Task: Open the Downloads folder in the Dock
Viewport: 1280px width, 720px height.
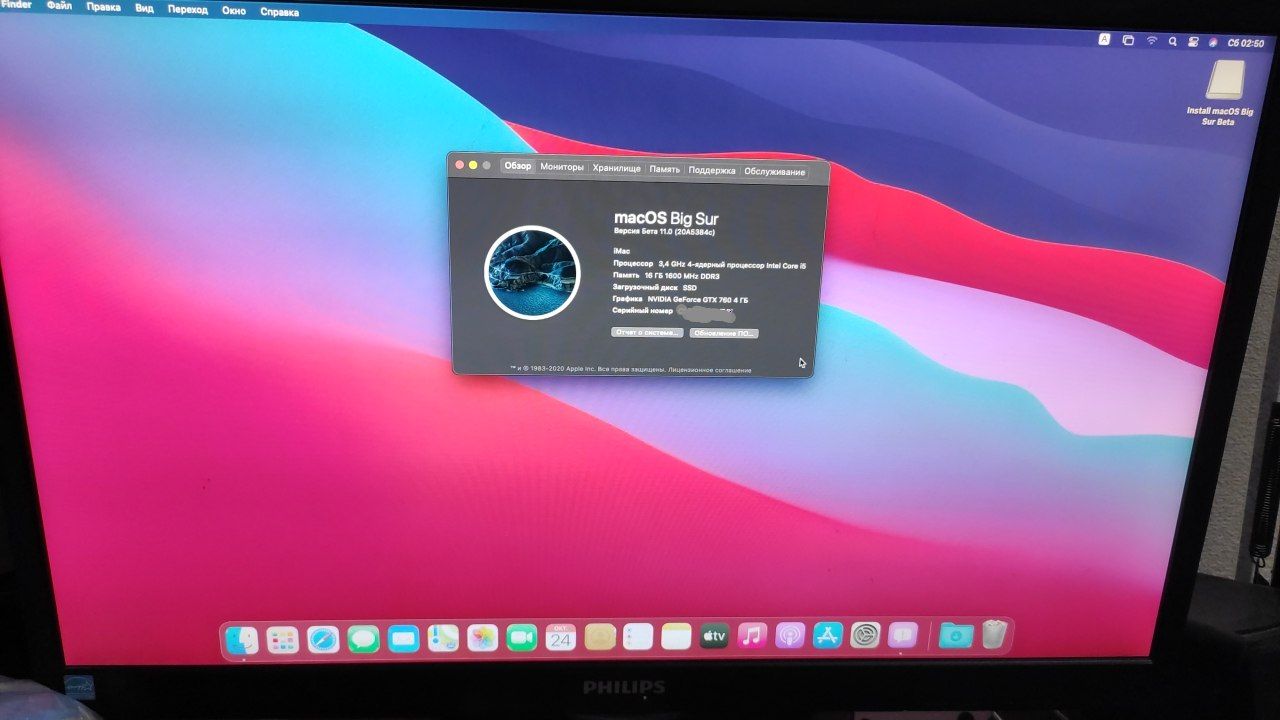Action: pyautogui.click(x=956, y=634)
